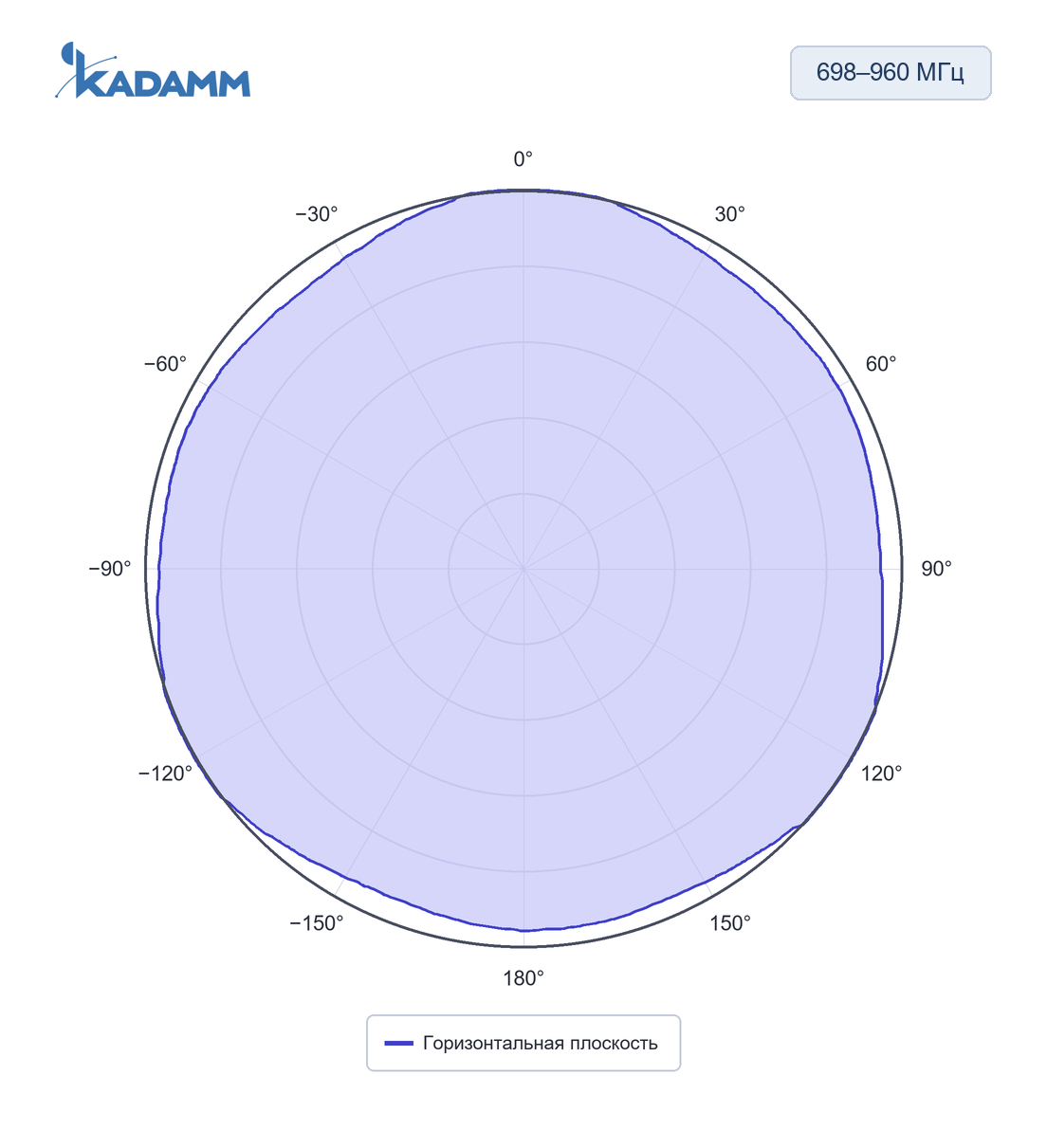Click the −30° angle label
Screen dimensions: 1047x1148
[317, 214]
